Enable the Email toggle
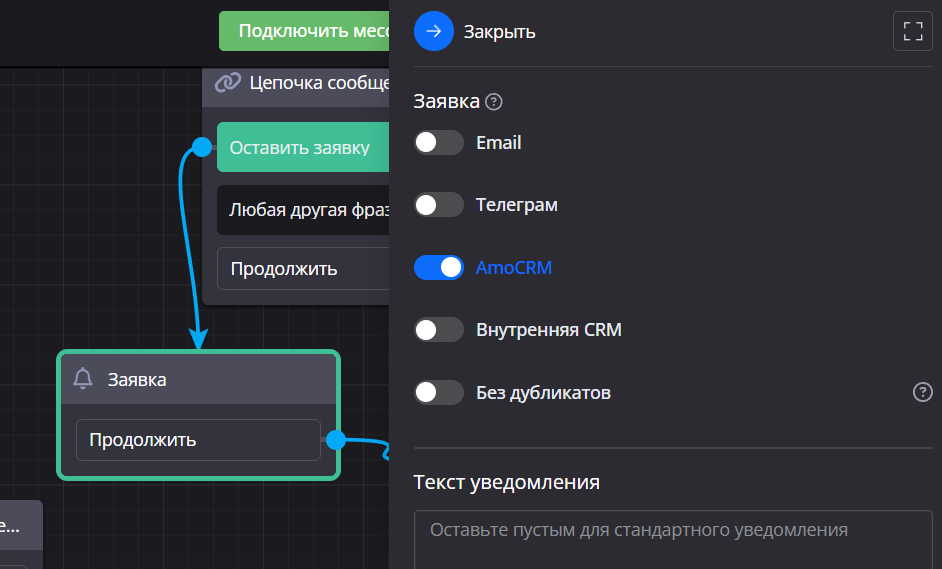Screen dimensions: 942x569 point(439,143)
